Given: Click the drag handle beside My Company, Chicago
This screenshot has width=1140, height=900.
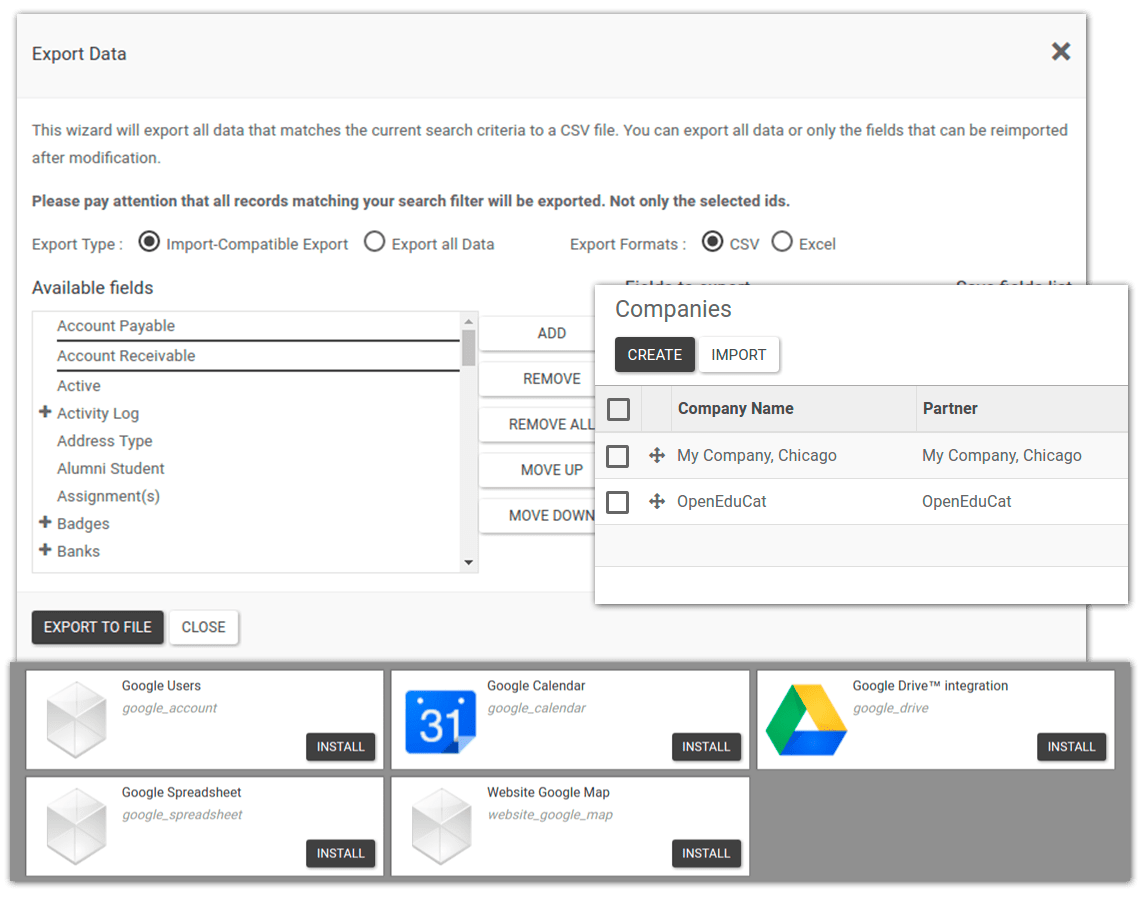Looking at the screenshot, I should [x=656, y=456].
